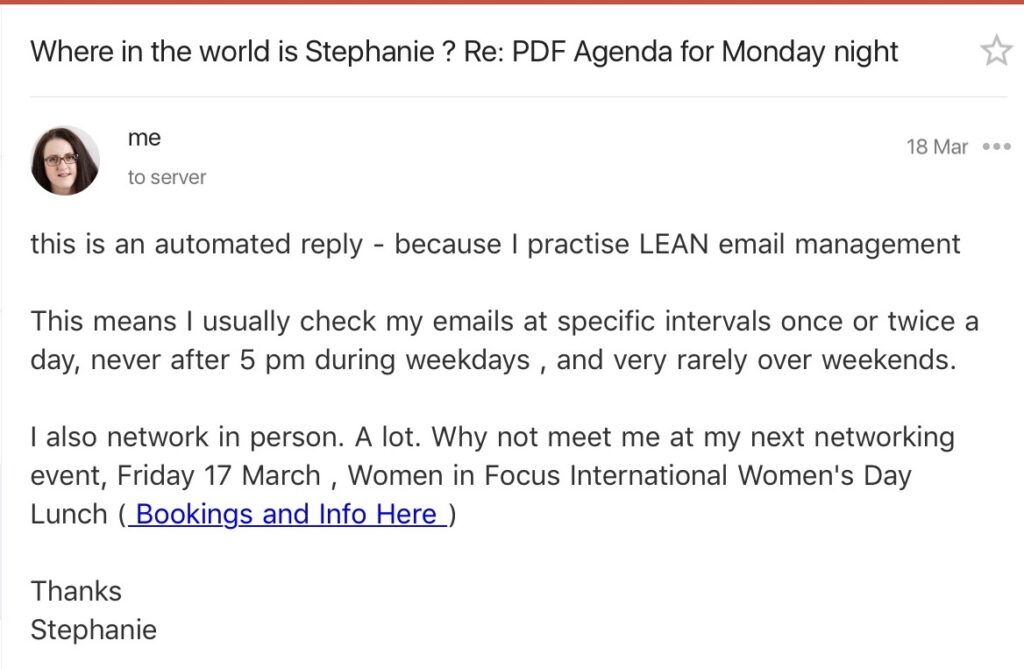The width and height of the screenshot is (1024, 669).
Task: Expand the "to server" recipient details
Action: pyautogui.click(x=166, y=177)
